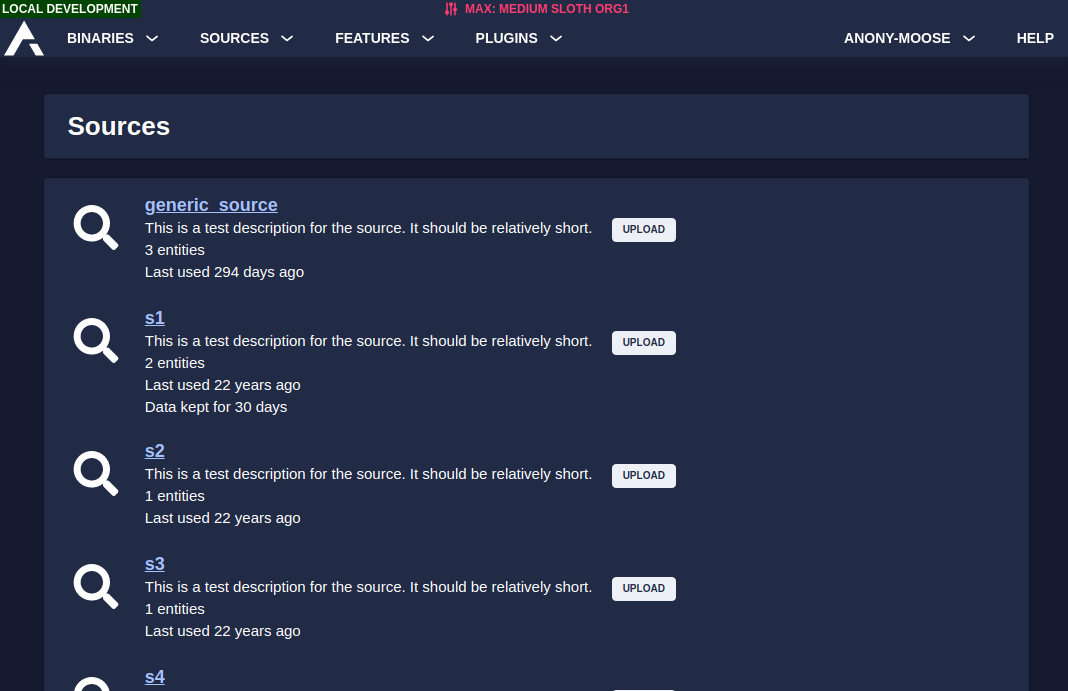Viewport: 1068px width, 691px height.
Task: Expand the BINARIES dropdown
Action: [x=112, y=38]
